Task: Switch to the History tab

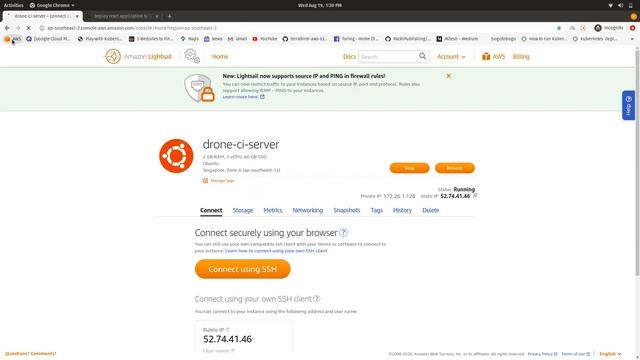Action: tap(402, 210)
